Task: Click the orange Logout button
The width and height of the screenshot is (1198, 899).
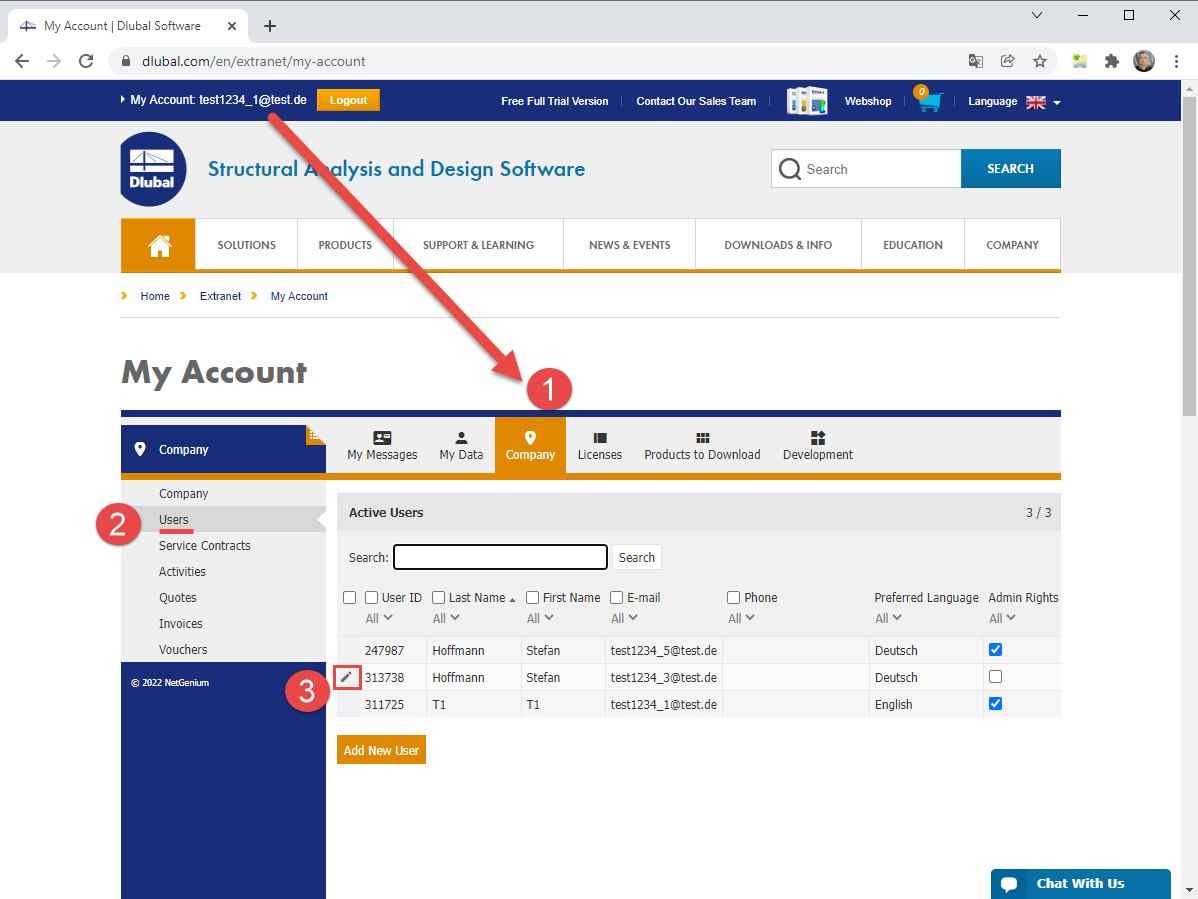Action: point(348,100)
